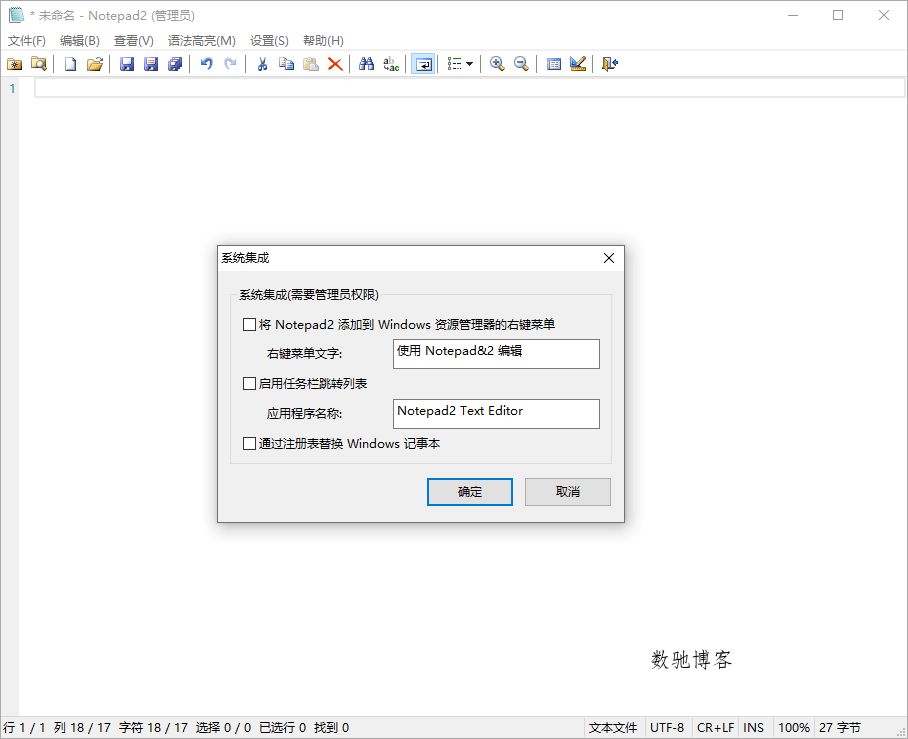Zoom in with magnifier plus icon

click(x=497, y=64)
